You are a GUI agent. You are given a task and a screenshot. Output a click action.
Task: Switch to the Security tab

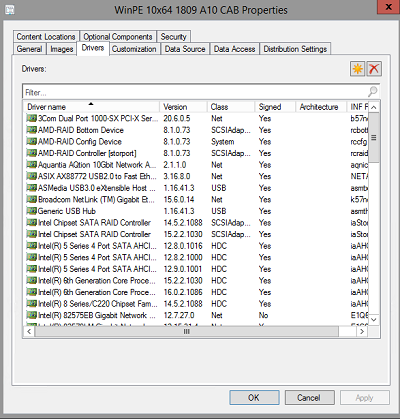coord(173,37)
